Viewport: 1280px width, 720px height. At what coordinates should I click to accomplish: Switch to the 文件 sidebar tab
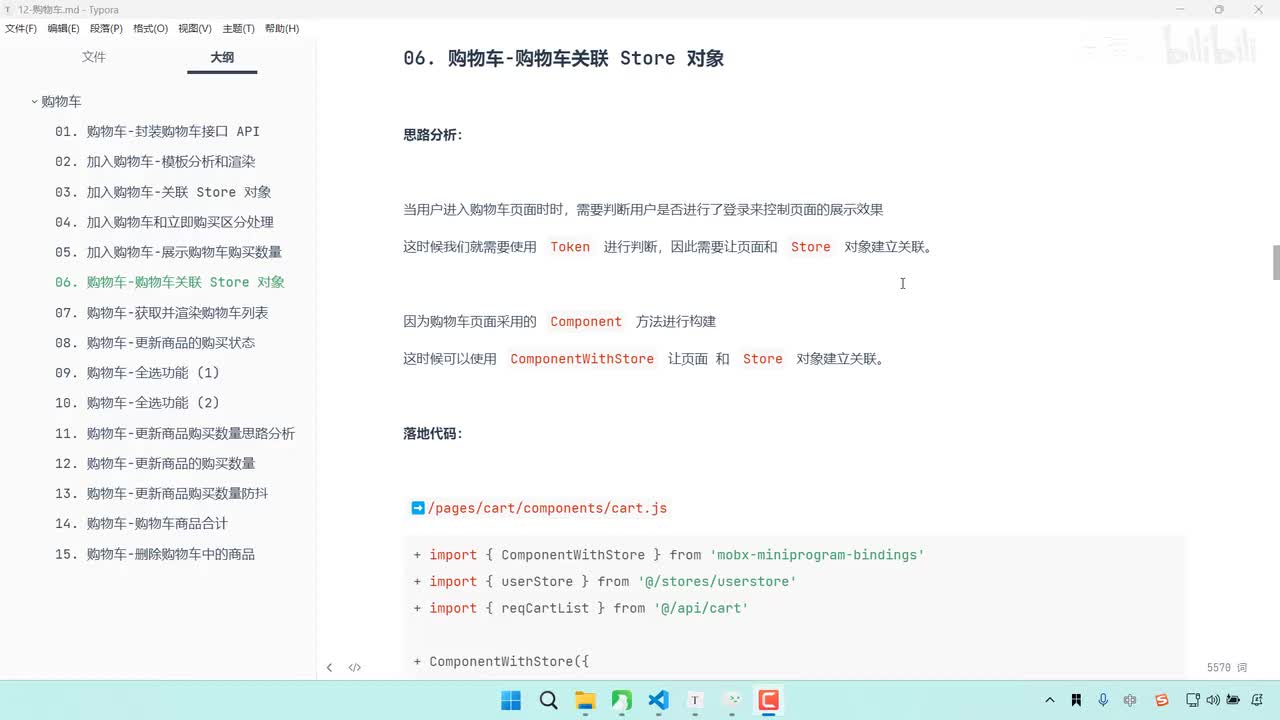click(x=94, y=57)
